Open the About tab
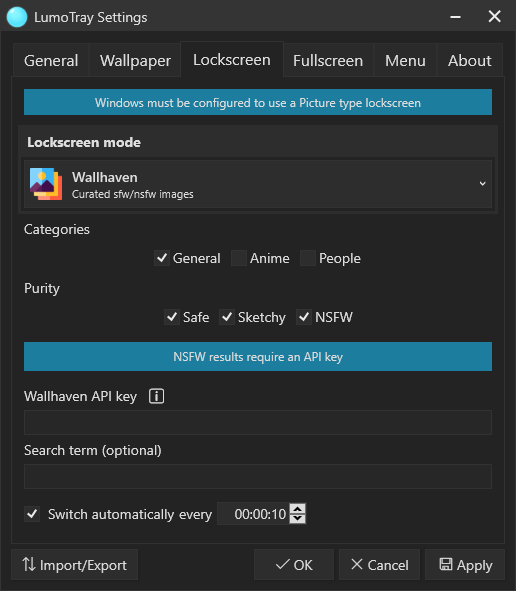This screenshot has height=591, width=516. (470, 60)
